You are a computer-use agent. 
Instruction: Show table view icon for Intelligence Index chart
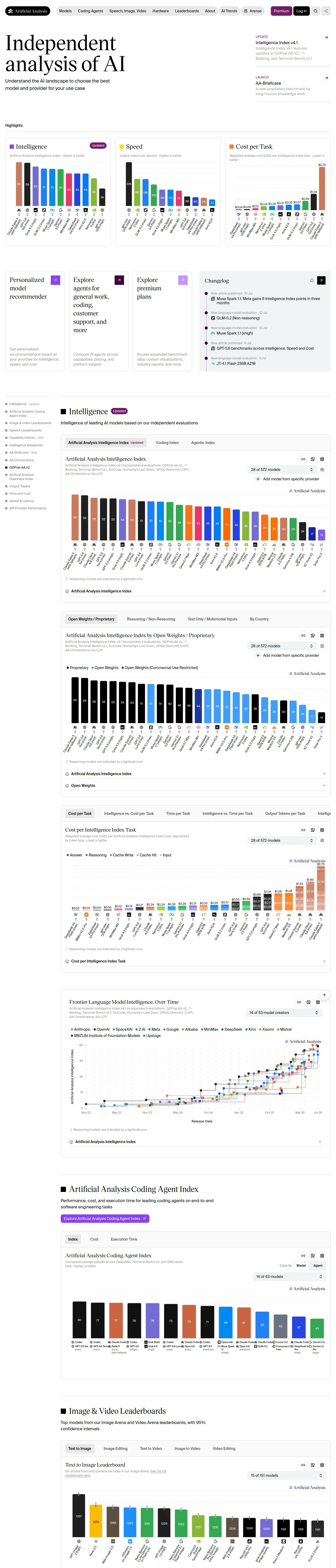[322, 459]
